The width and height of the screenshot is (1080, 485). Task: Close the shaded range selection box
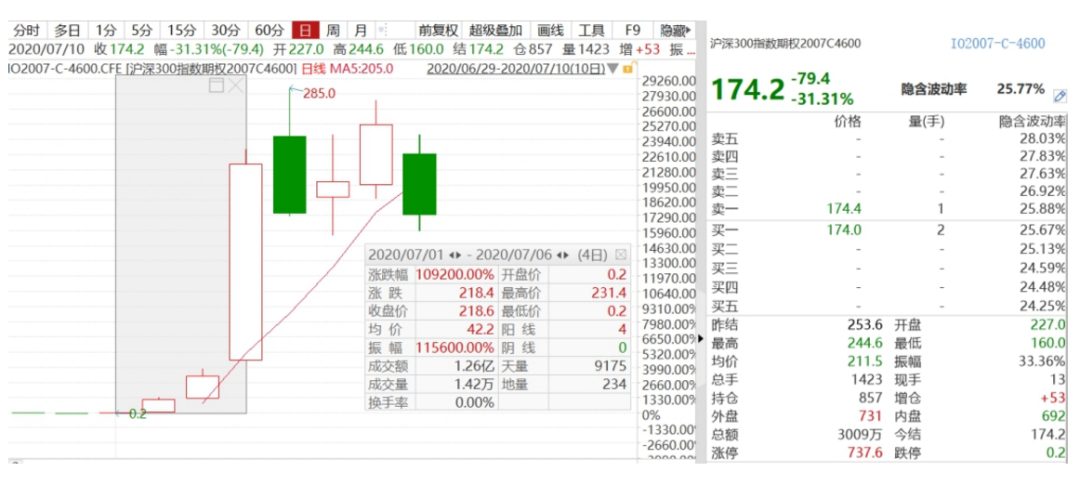pos(236,85)
